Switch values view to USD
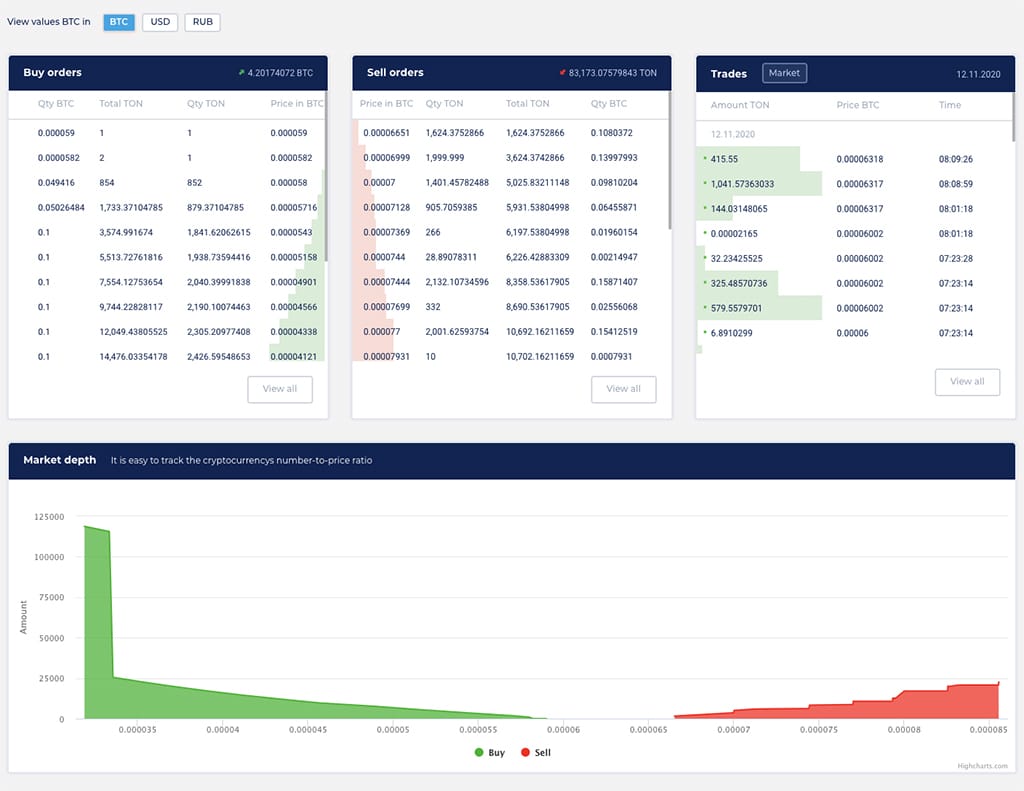This screenshot has width=1024, height=791. coord(160,22)
